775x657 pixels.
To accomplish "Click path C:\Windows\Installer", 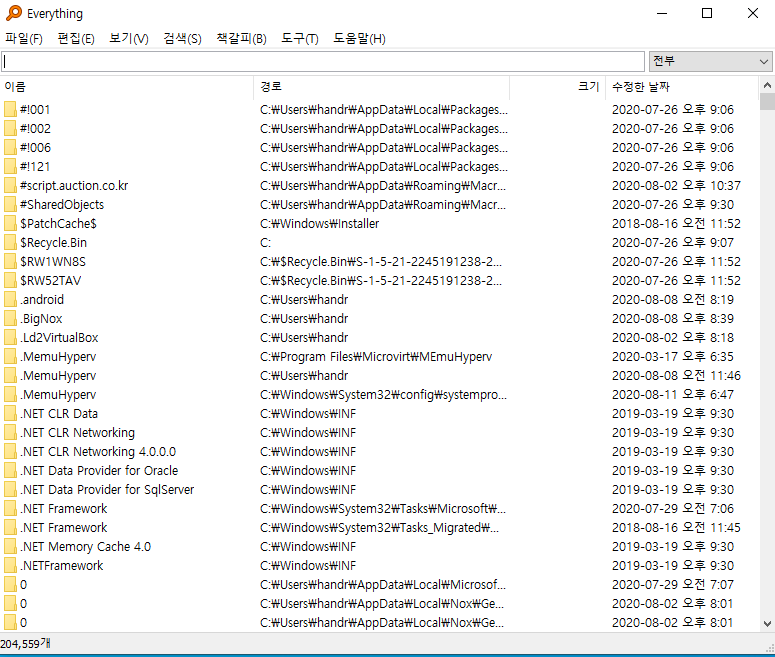I will (x=319, y=223).
